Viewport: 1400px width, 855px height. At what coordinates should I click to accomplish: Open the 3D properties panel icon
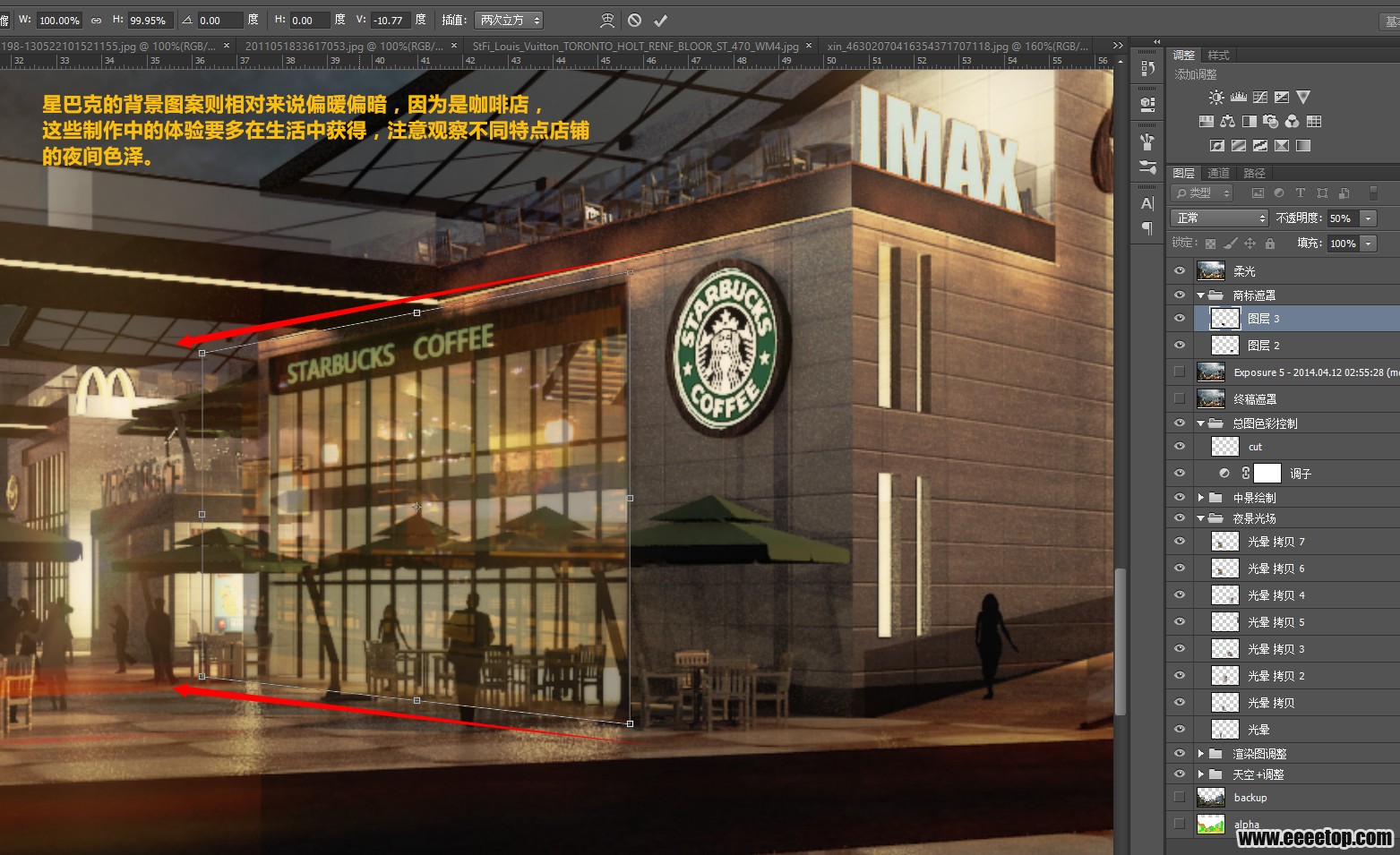pos(1147,104)
